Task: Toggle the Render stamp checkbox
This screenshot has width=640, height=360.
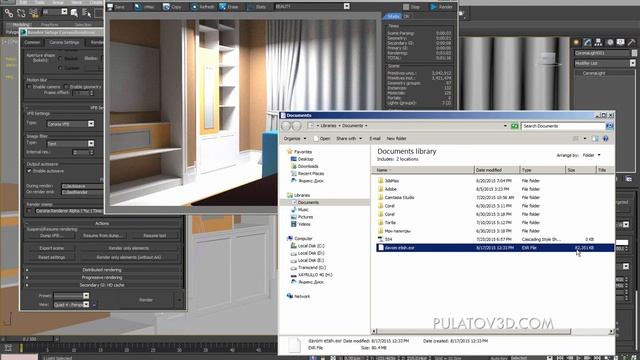Action: 29,211
